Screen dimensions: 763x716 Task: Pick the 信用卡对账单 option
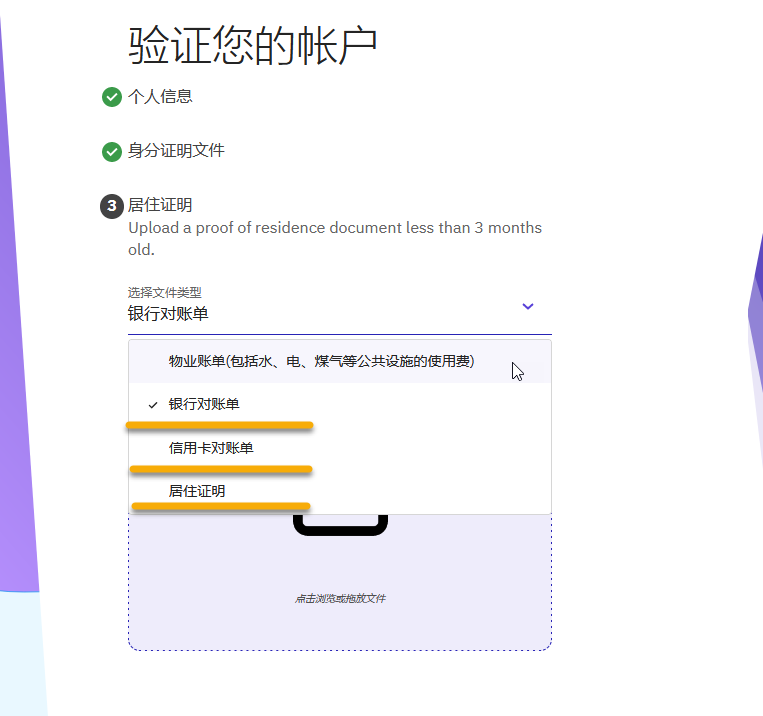[x=340, y=448]
